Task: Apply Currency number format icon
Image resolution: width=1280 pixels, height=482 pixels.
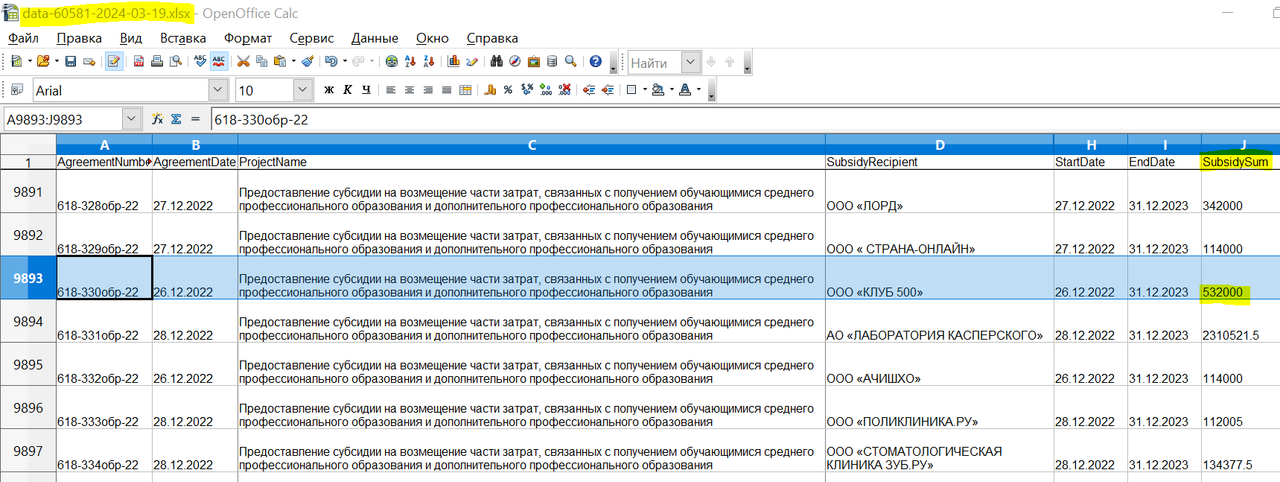Action: (x=490, y=90)
